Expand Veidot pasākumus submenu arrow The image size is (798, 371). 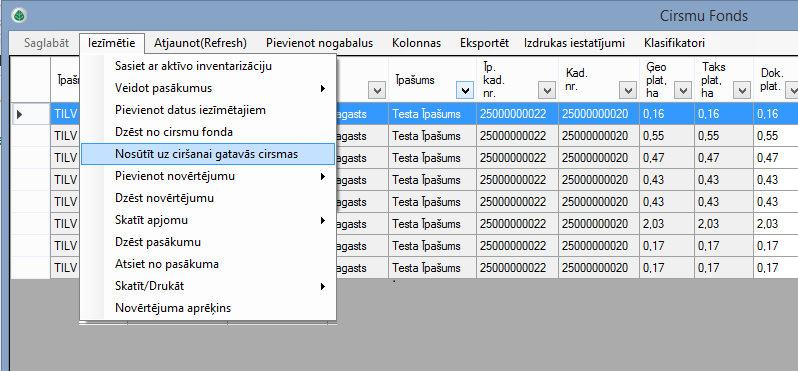(323, 89)
